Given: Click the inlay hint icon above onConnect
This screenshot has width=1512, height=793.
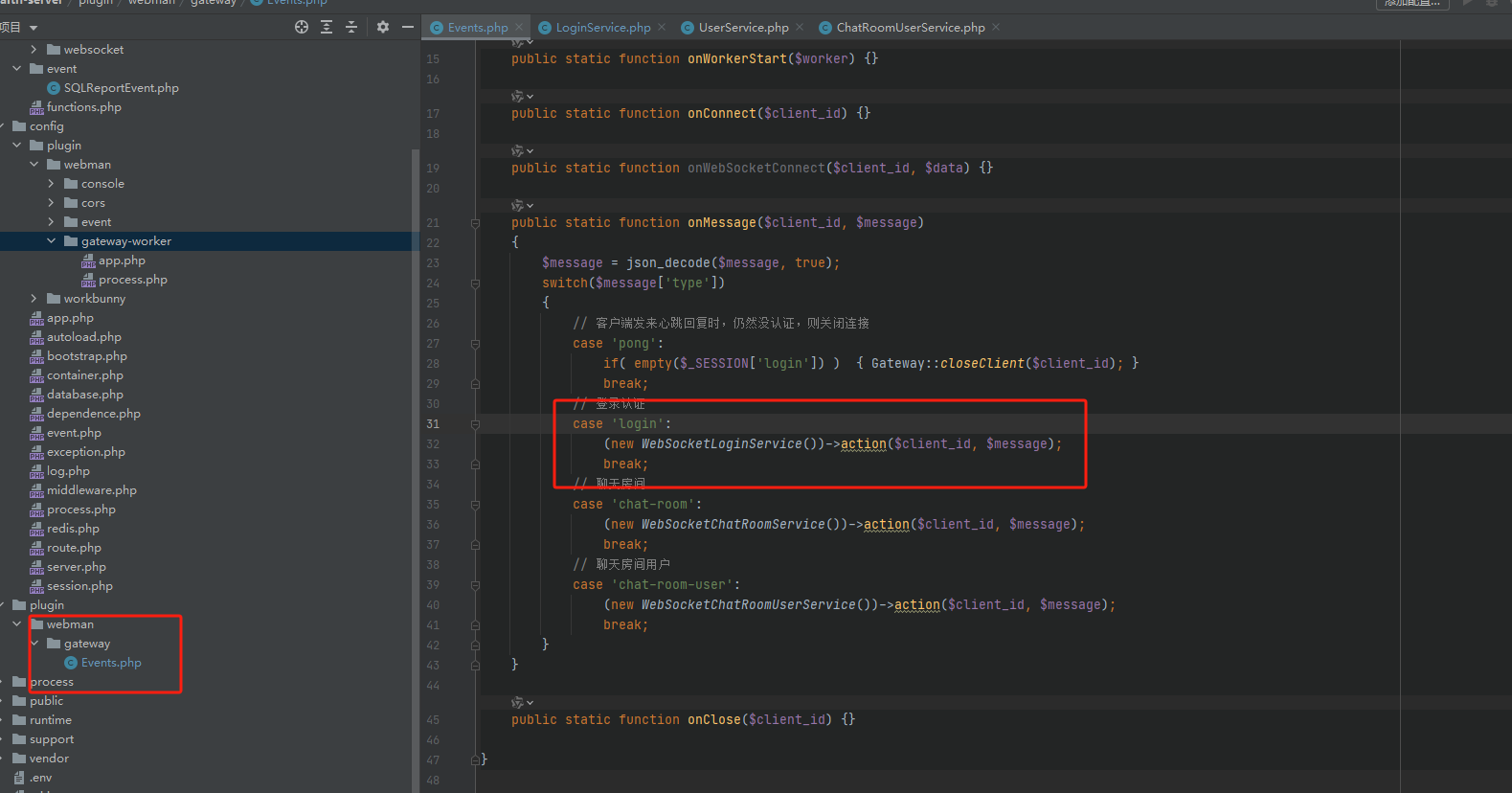Looking at the screenshot, I should click(x=522, y=97).
